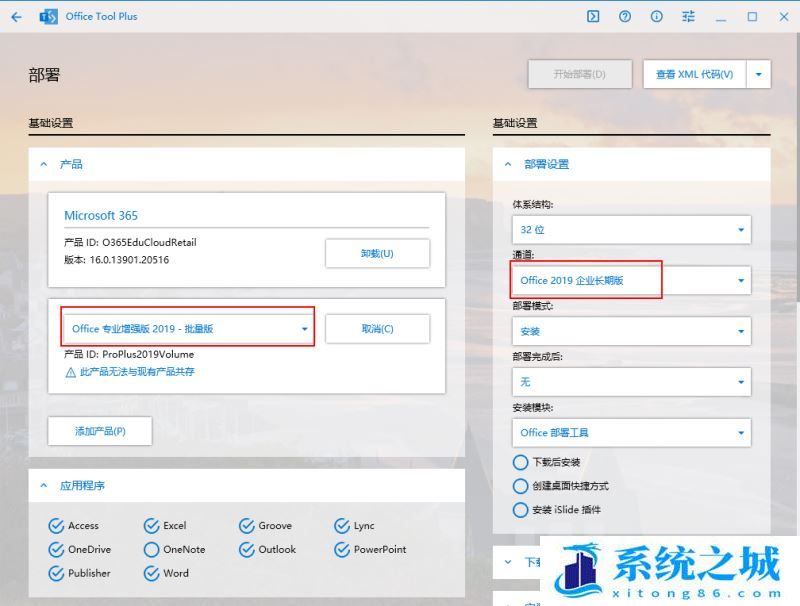
Task: Click the text 版本: 16.0.13901.20516
Action: click(x=116, y=260)
